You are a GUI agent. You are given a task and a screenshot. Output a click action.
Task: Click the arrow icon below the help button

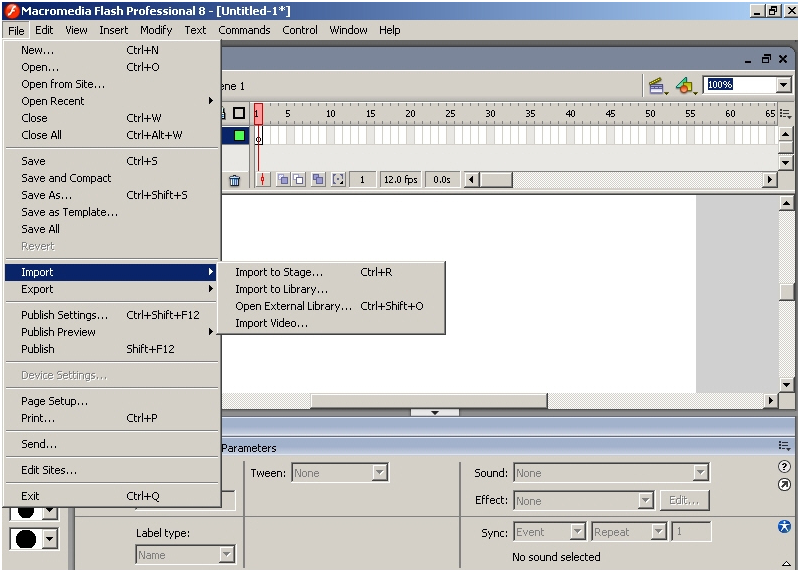tap(784, 485)
